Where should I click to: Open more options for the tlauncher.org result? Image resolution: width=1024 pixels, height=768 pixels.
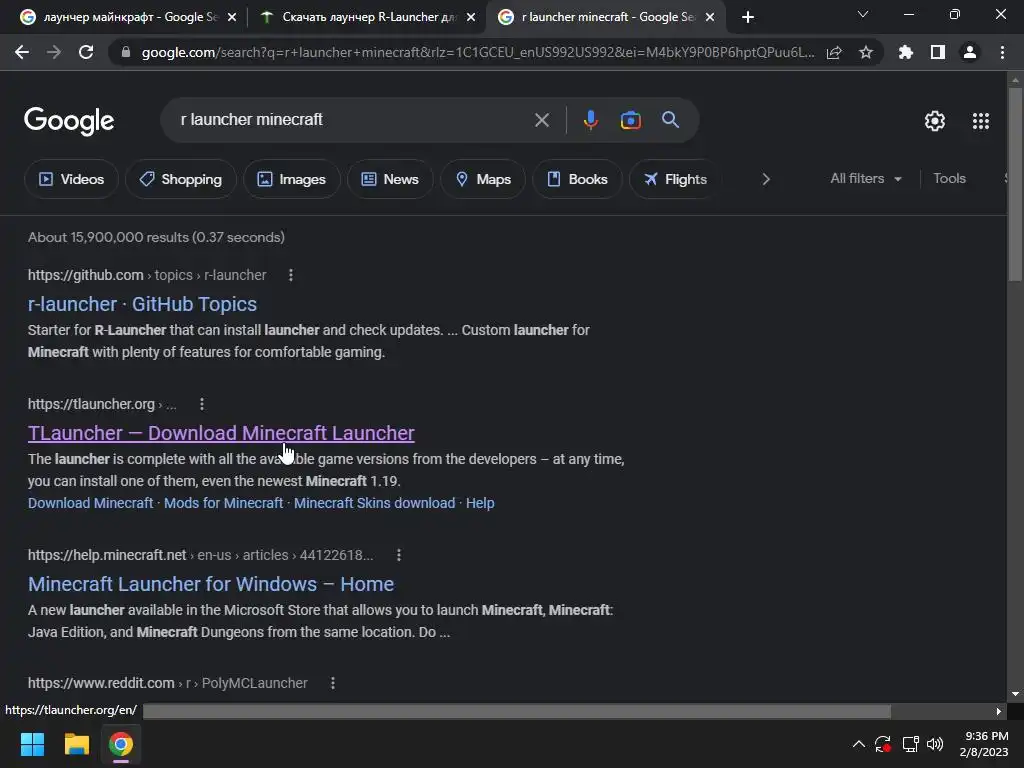coord(202,404)
